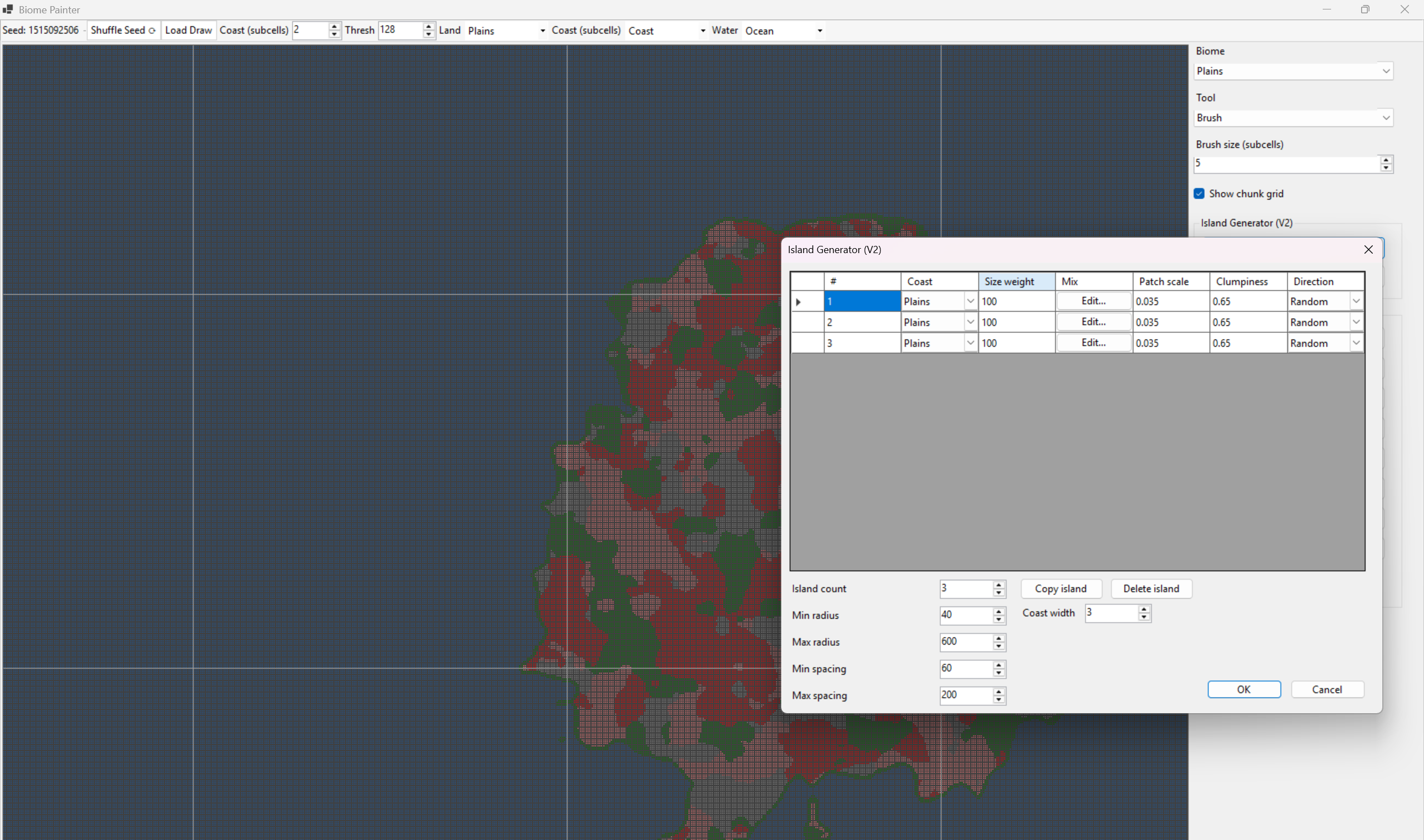
Task: Click Edit... in island row 1
Action: coord(1093,301)
